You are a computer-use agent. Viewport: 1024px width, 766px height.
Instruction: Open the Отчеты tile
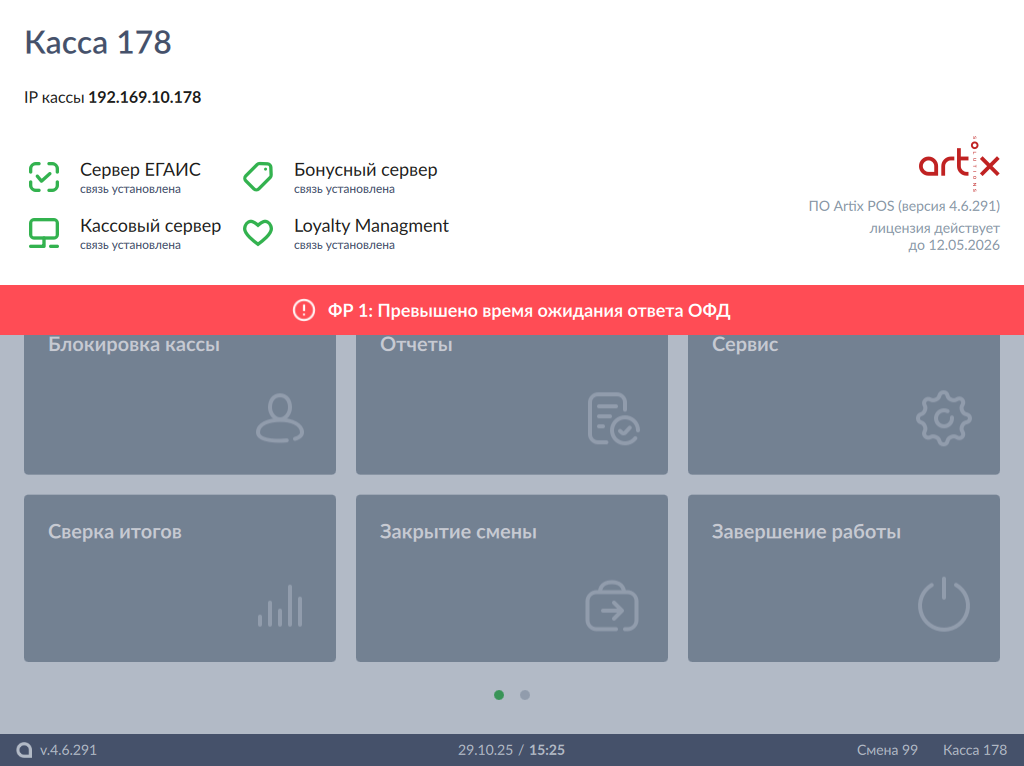tap(512, 405)
